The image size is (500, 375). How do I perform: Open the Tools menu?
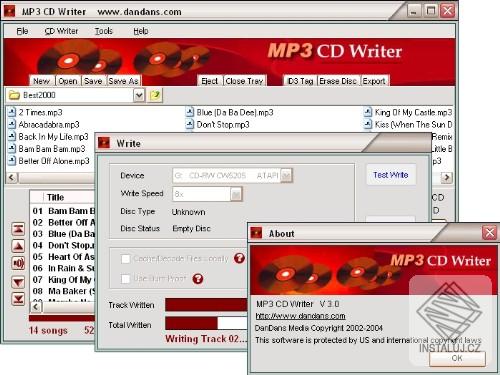coord(104,31)
